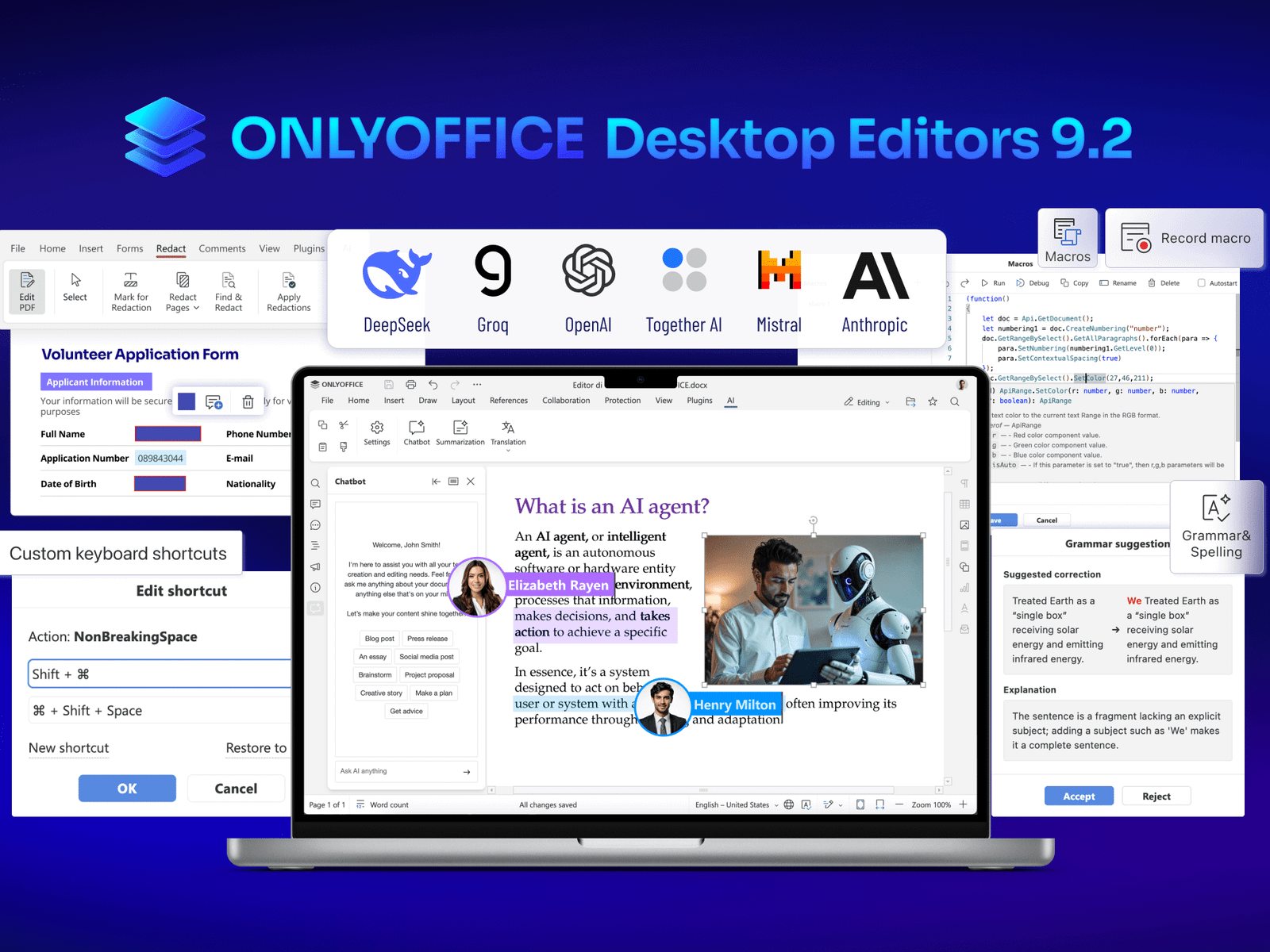Click OK in Edit shortcut dialog
This screenshot has height=952, width=1270.
127,789
